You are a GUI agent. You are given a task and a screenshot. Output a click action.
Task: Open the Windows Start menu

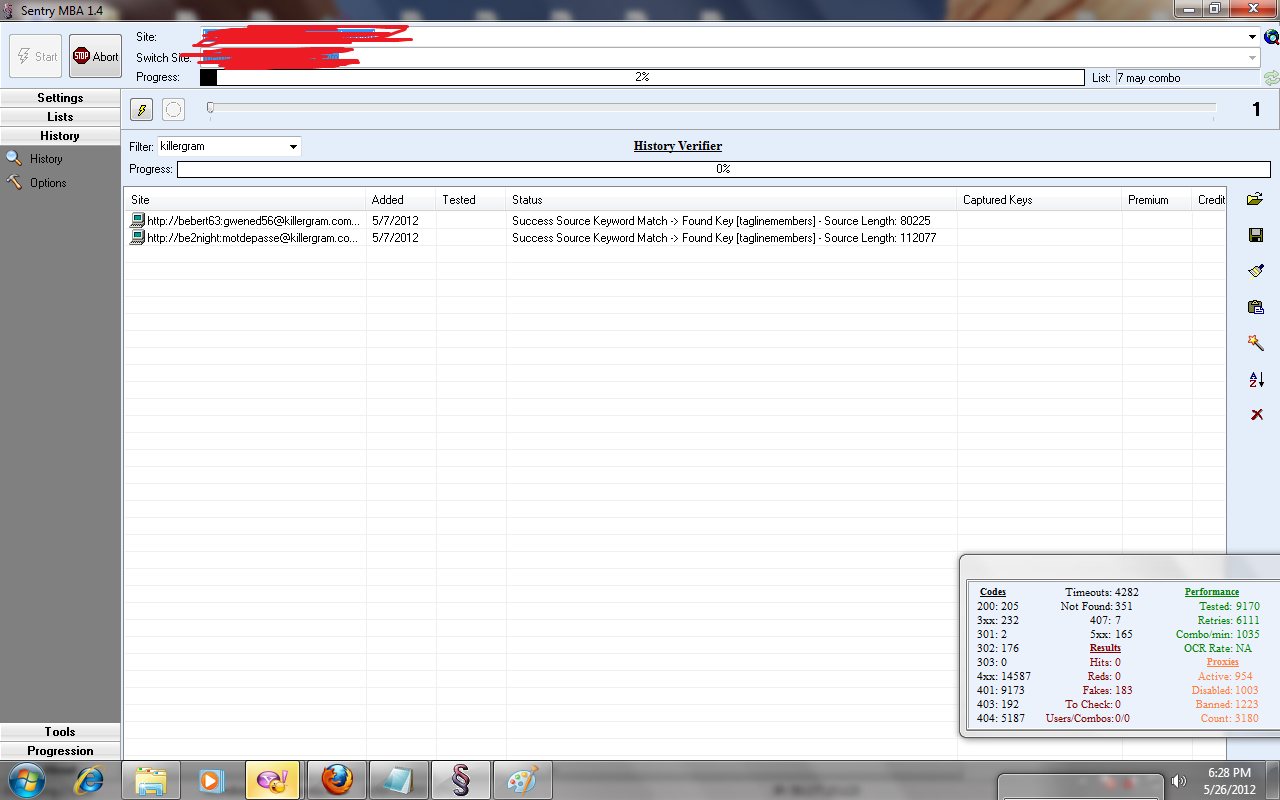tap(26, 780)
